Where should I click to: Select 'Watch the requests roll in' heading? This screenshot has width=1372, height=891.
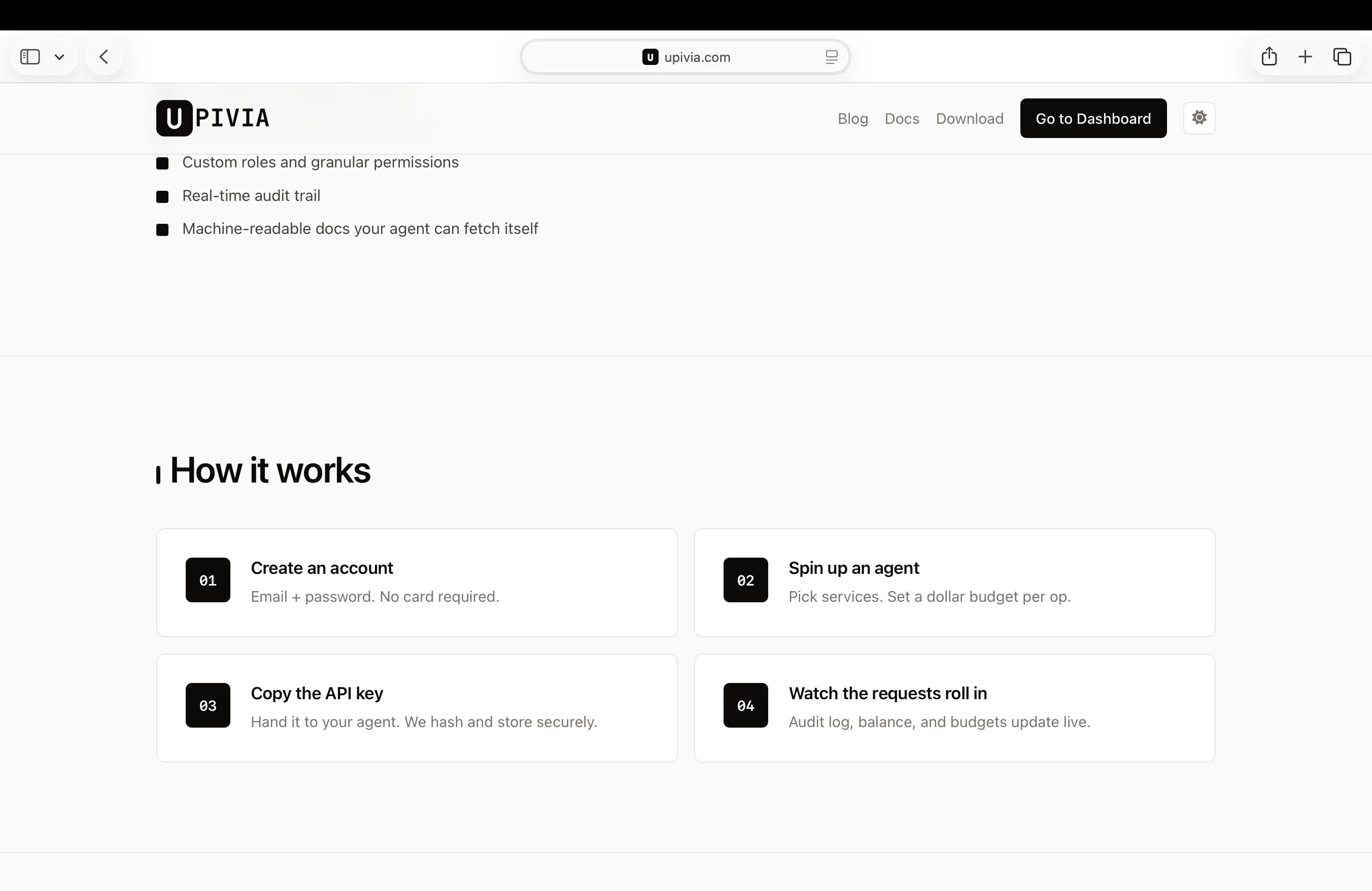888,693
